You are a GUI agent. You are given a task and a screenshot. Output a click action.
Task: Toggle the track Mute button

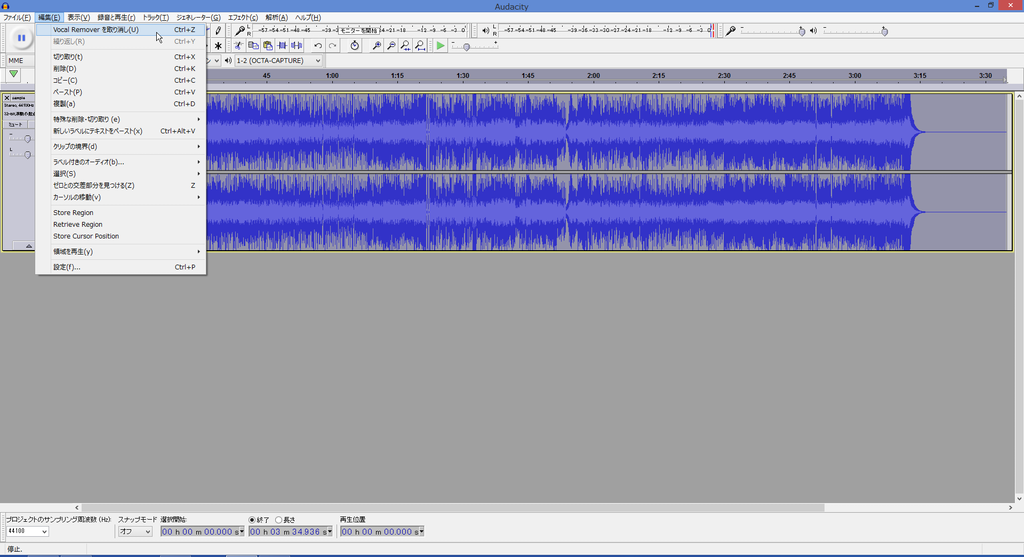(14, 124)
